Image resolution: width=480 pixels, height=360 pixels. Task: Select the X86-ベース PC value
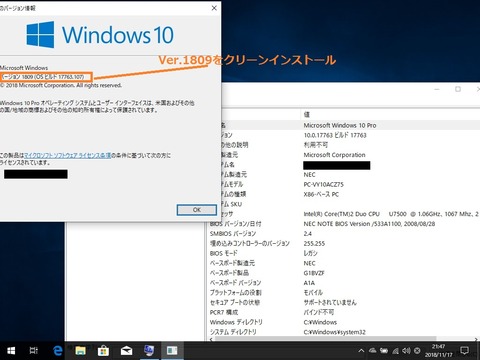point(321,194)
